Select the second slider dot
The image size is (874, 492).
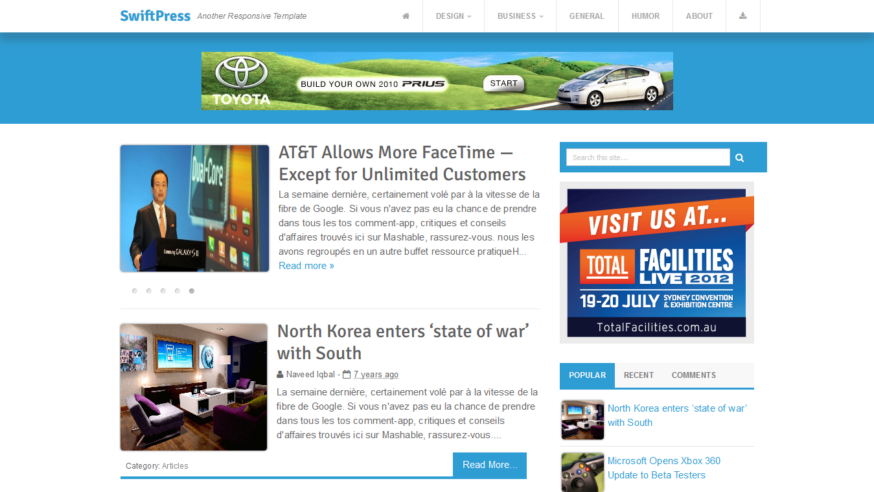pyautogui.click(x=149, y=291)
